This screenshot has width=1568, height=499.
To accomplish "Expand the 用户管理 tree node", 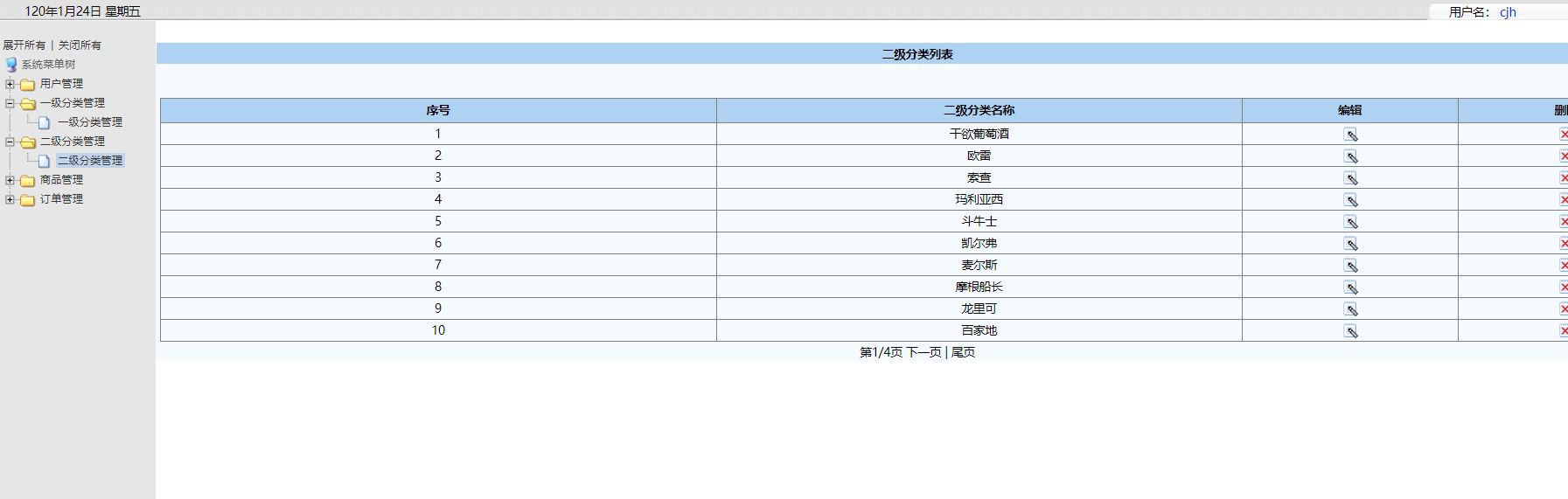I will 10,84.
